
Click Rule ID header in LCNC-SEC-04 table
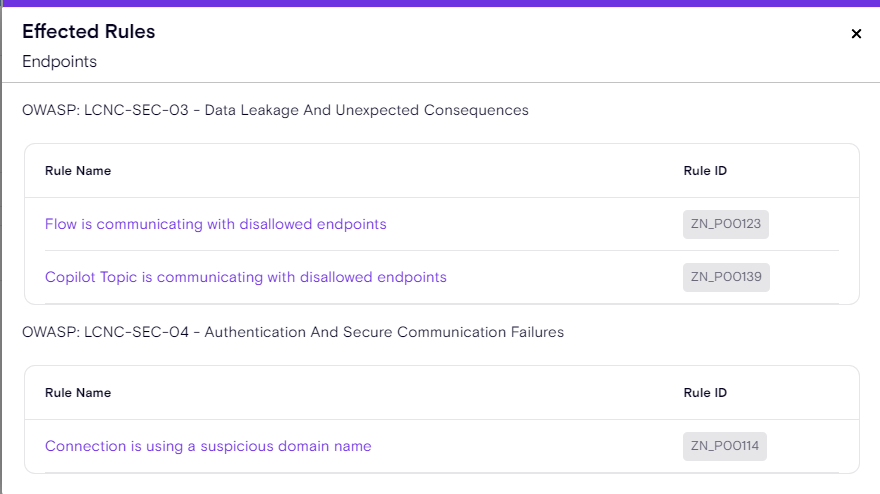click(705, 393)
